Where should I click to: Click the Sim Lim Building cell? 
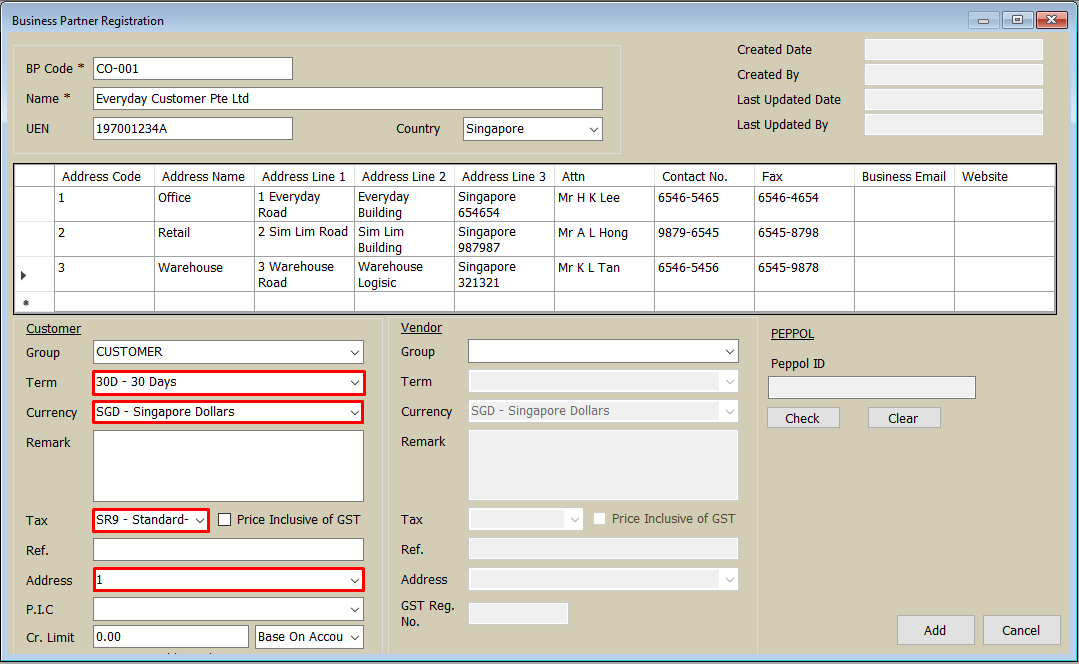click(x=405, y=239)
